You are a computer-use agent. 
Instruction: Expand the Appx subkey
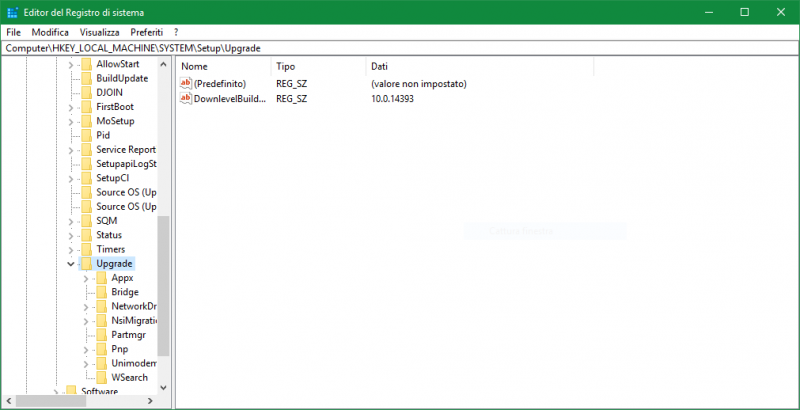(86, 278)
